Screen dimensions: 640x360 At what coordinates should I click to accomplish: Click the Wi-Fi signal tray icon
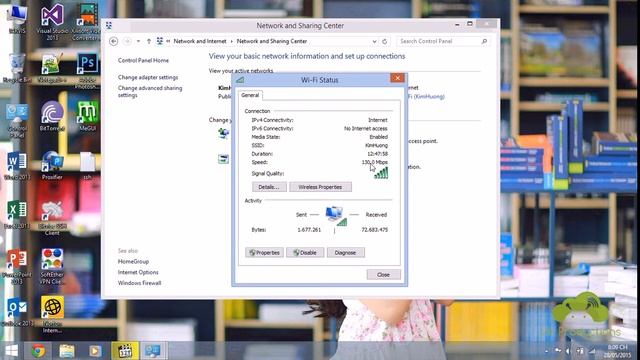[592, 351]
